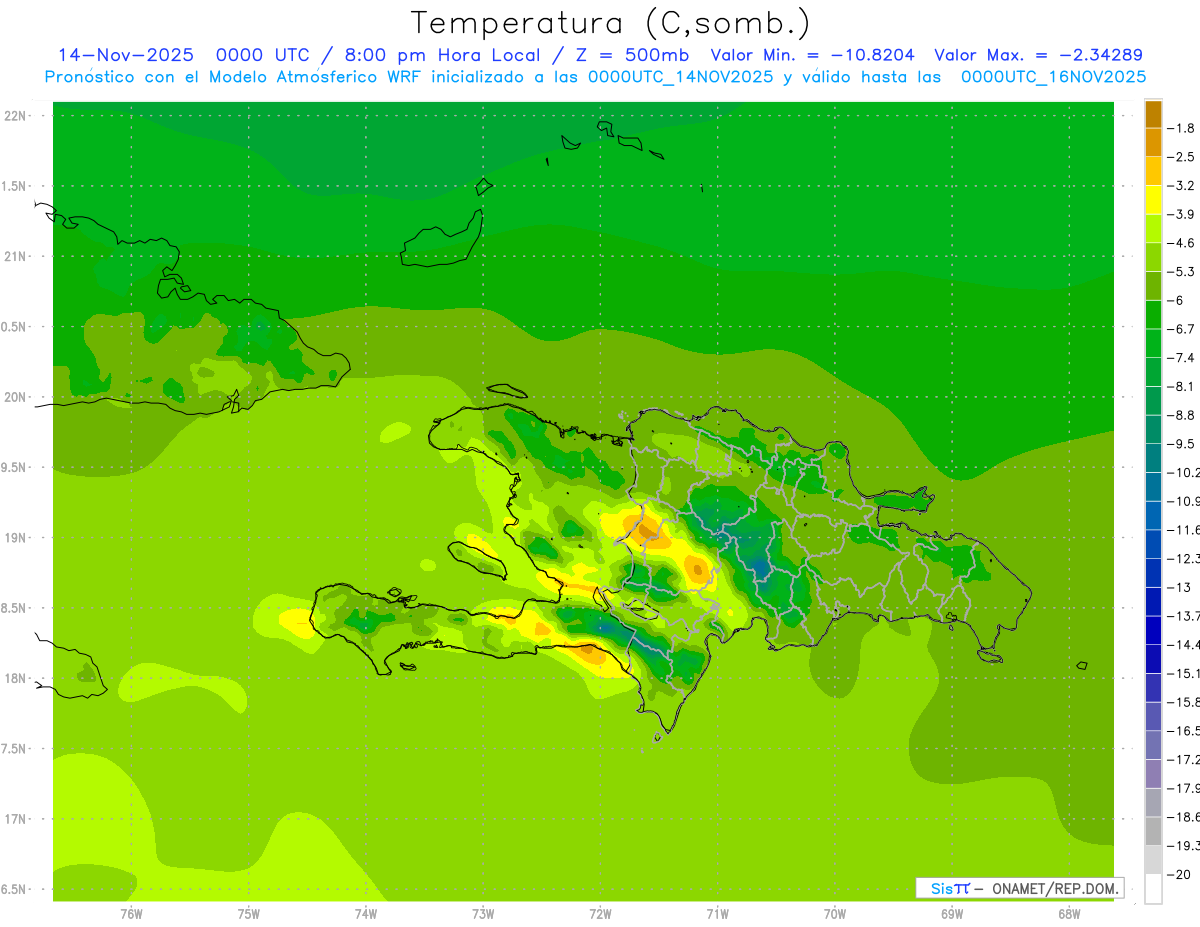Click the 19N latitude axis label

[x=15, y=538]
